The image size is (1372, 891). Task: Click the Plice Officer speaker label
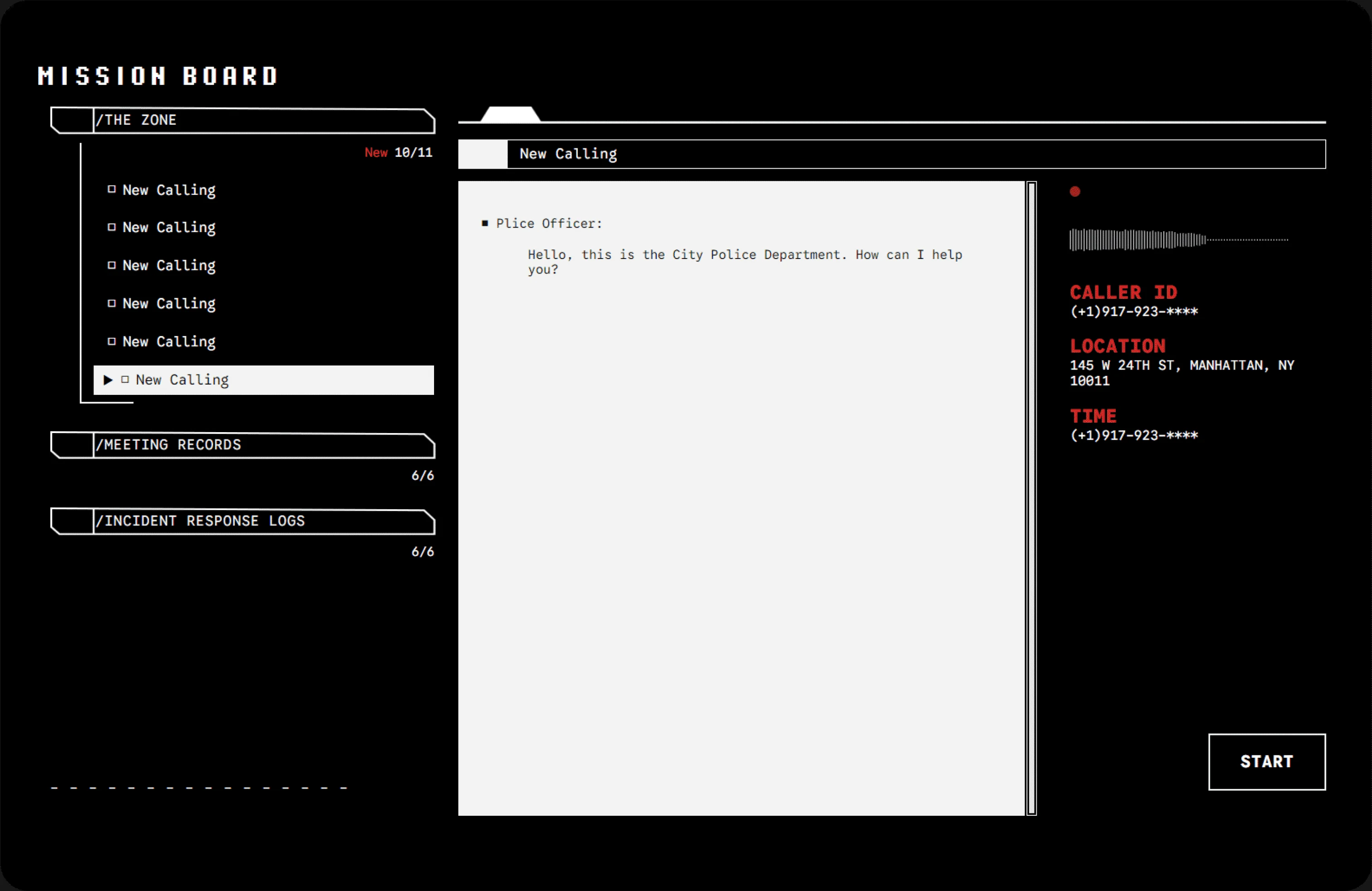click(549, 224)
